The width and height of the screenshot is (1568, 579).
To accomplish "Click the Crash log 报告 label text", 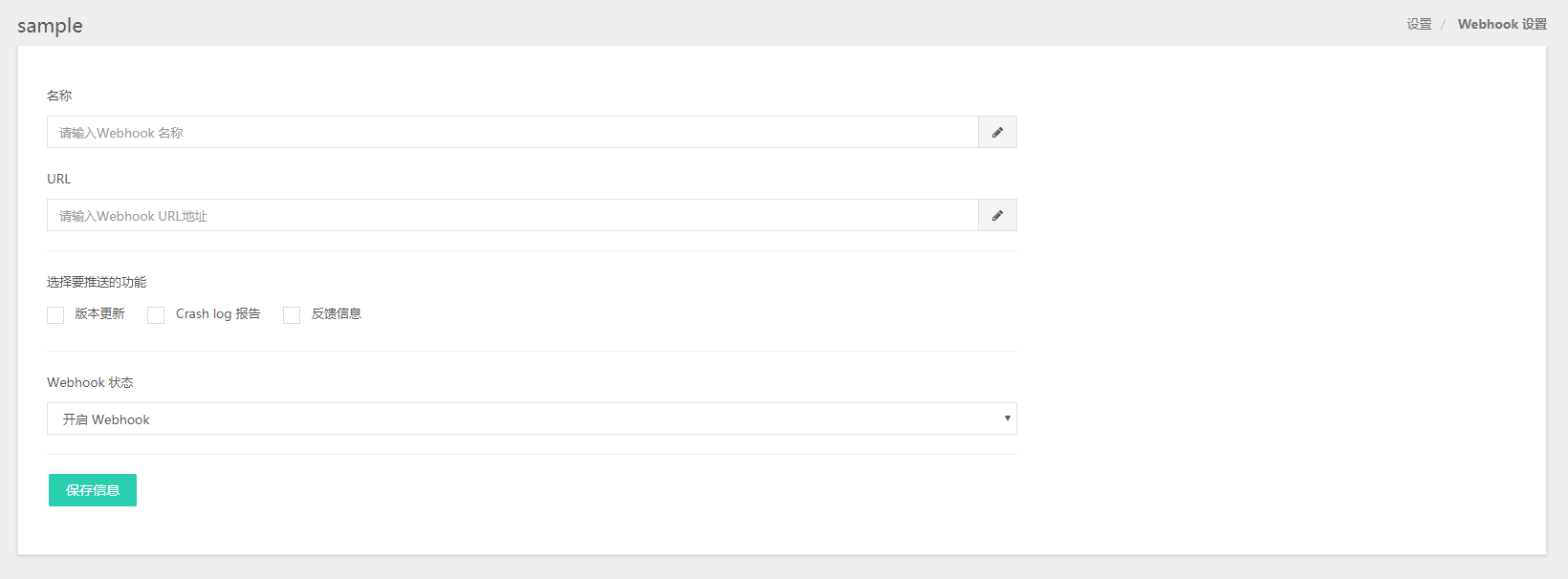I will click(218, 313).
